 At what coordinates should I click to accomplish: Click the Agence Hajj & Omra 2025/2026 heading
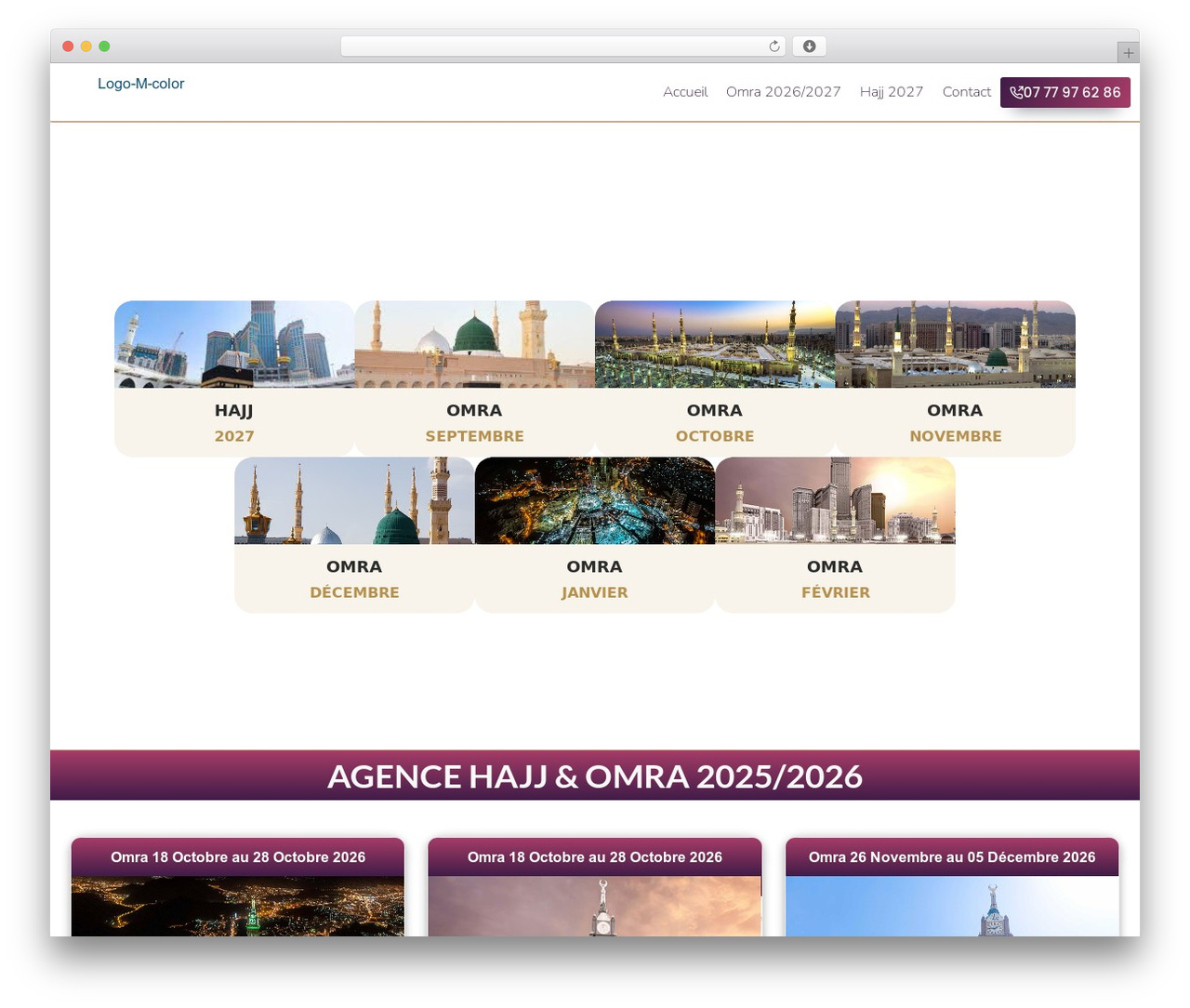[x=595, y=776]
